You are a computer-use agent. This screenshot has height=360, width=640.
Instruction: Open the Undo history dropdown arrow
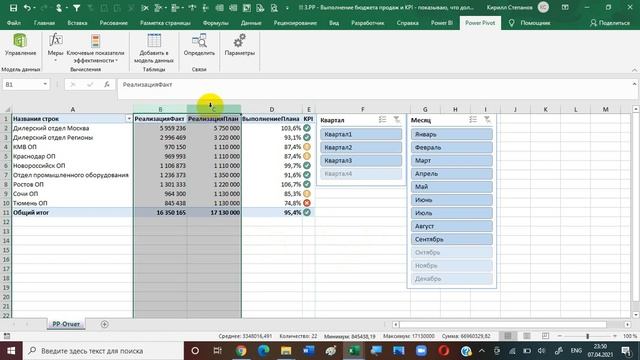pos(34,8)
